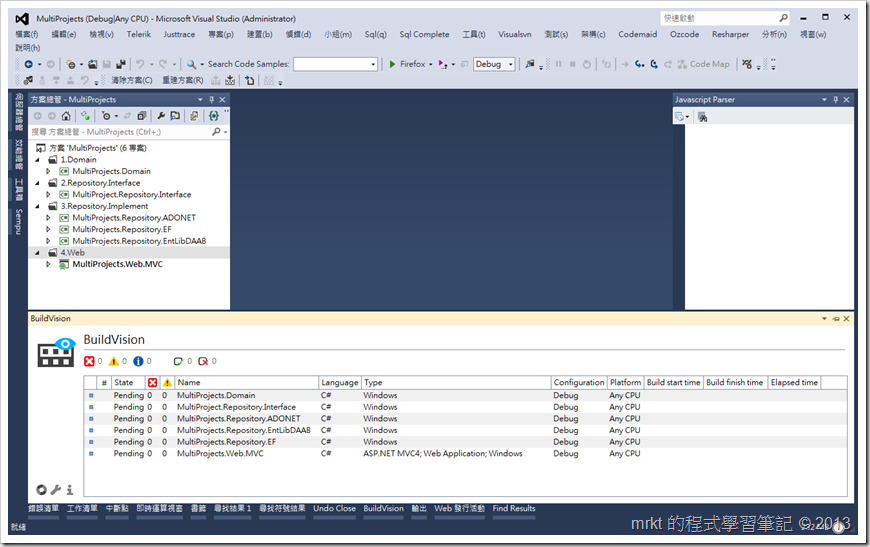The image size is (870, 547).
Task: Collapse the 1.Domain solution folder
Action: 38,160
